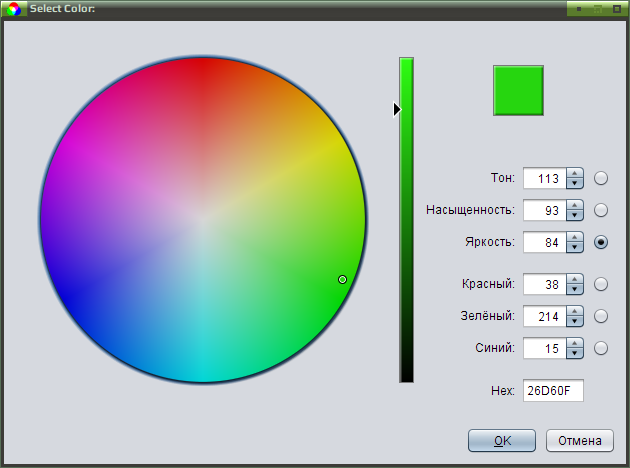630x468 pixels.
Task: Click the black arrow marker on brightness slider
Action: click(x=397, y=109)
